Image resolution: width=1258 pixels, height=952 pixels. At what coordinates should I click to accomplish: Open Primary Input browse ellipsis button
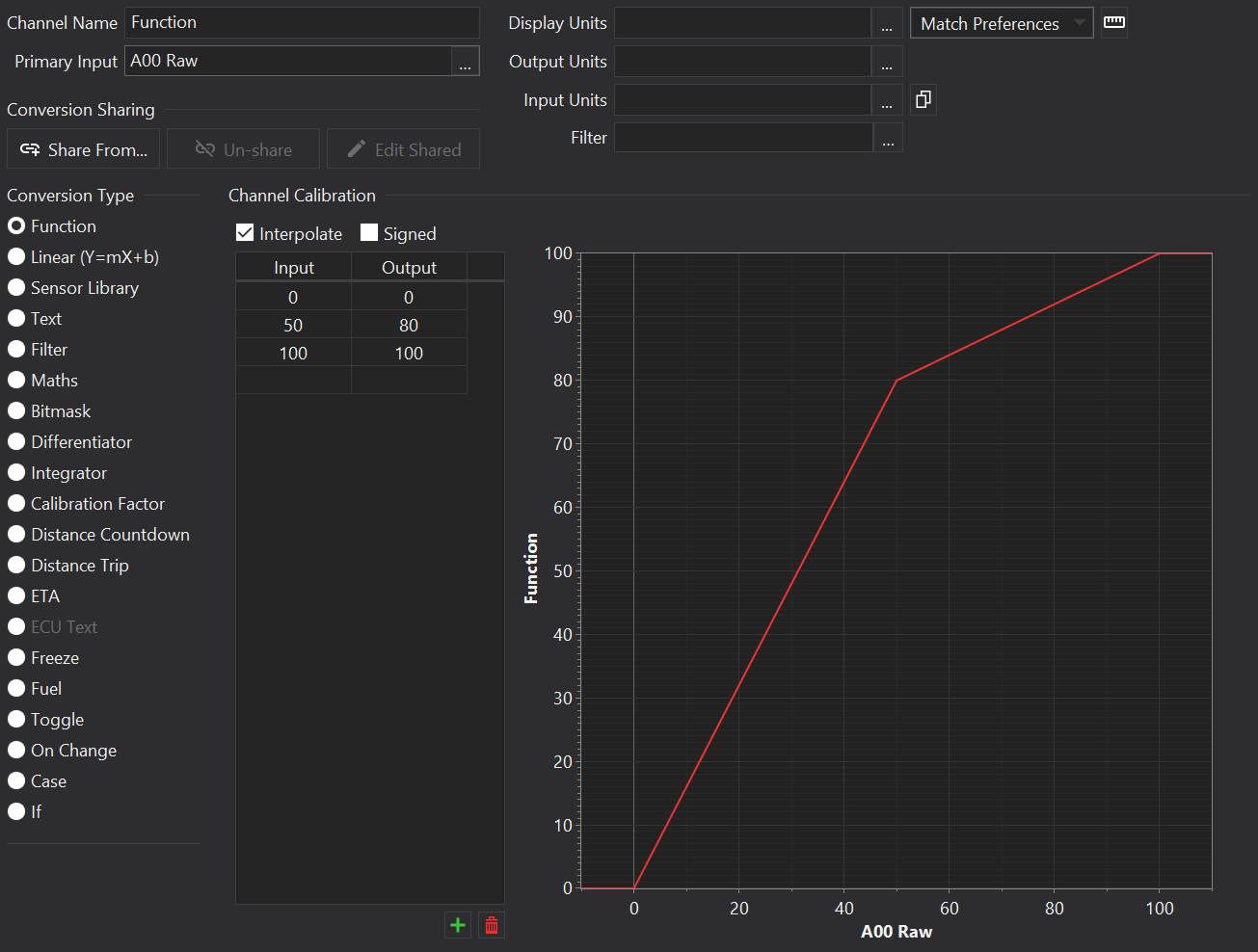tap(465, 62)
